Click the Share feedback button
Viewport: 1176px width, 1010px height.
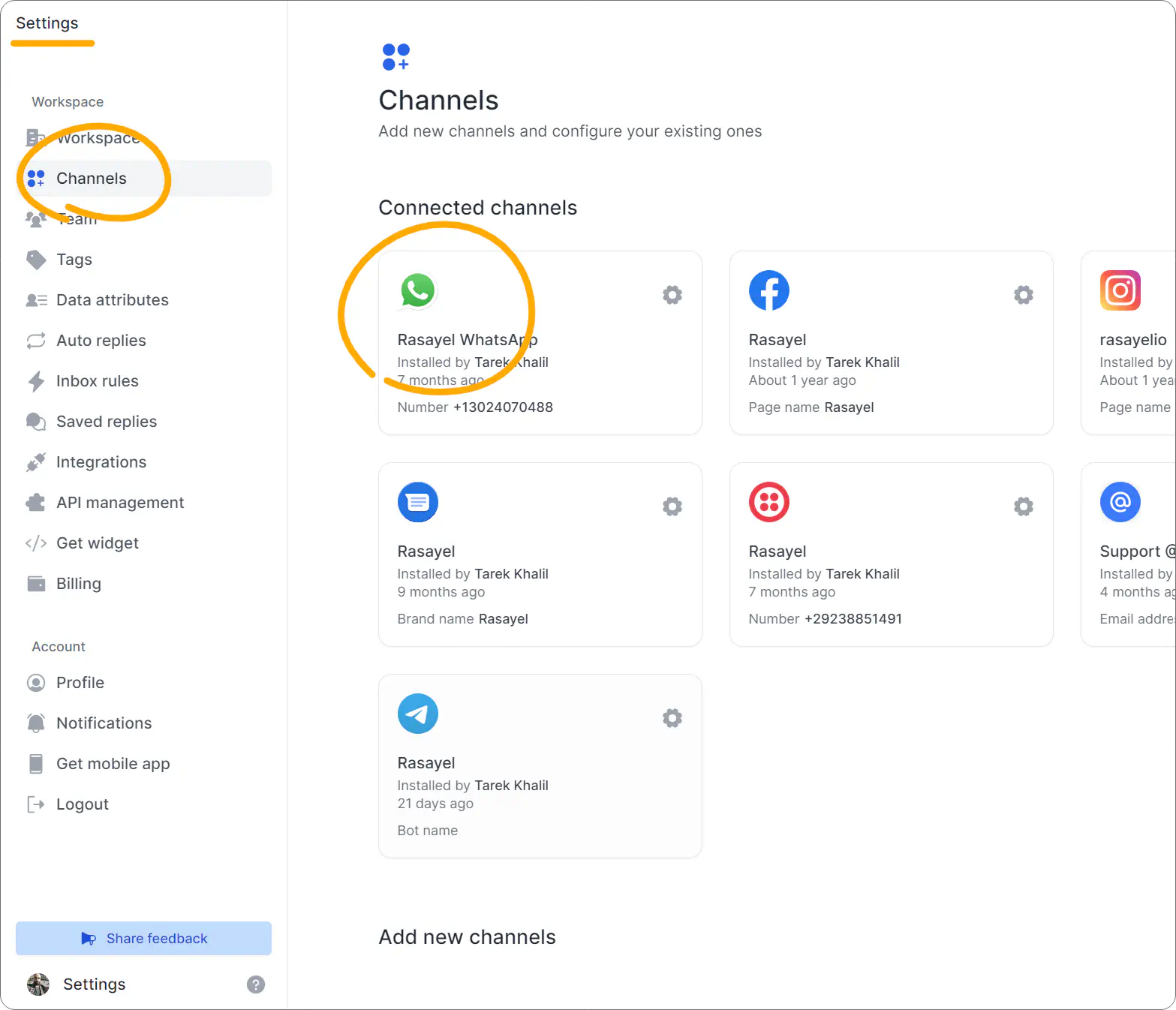click(x=143, y=939)
